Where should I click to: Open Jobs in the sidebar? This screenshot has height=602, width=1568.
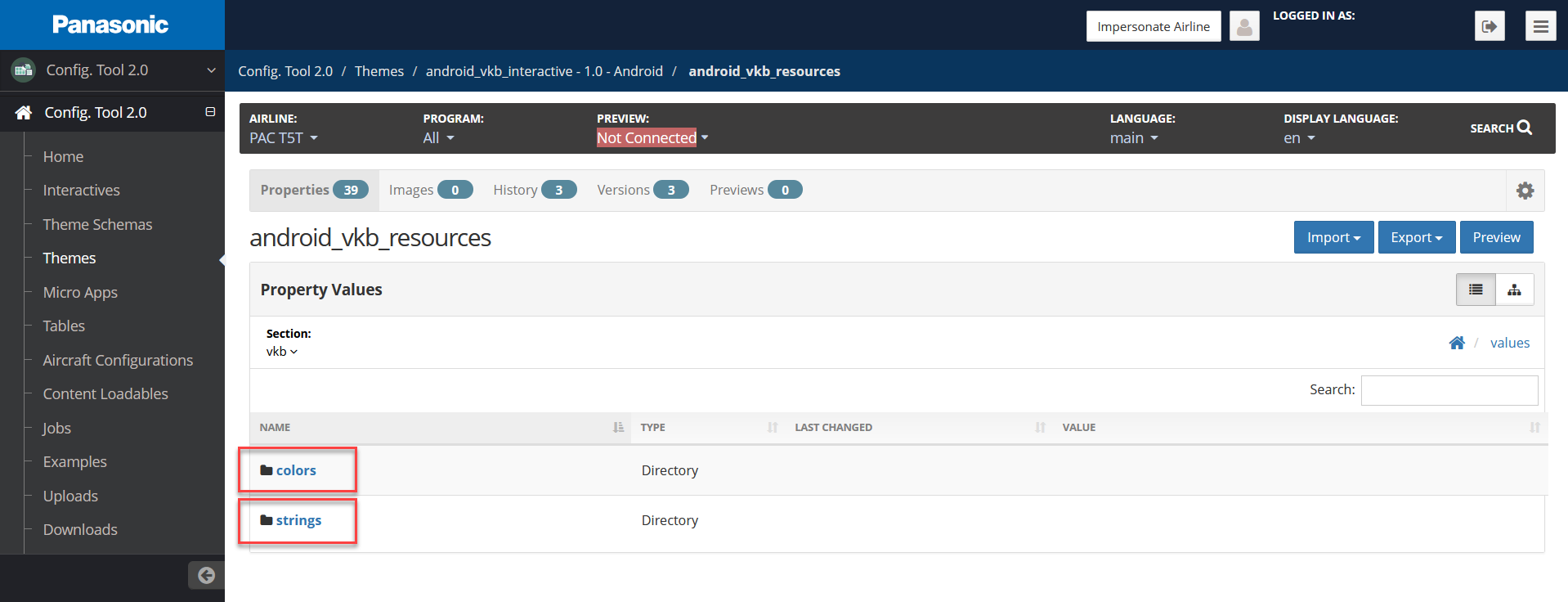(56, 428)
